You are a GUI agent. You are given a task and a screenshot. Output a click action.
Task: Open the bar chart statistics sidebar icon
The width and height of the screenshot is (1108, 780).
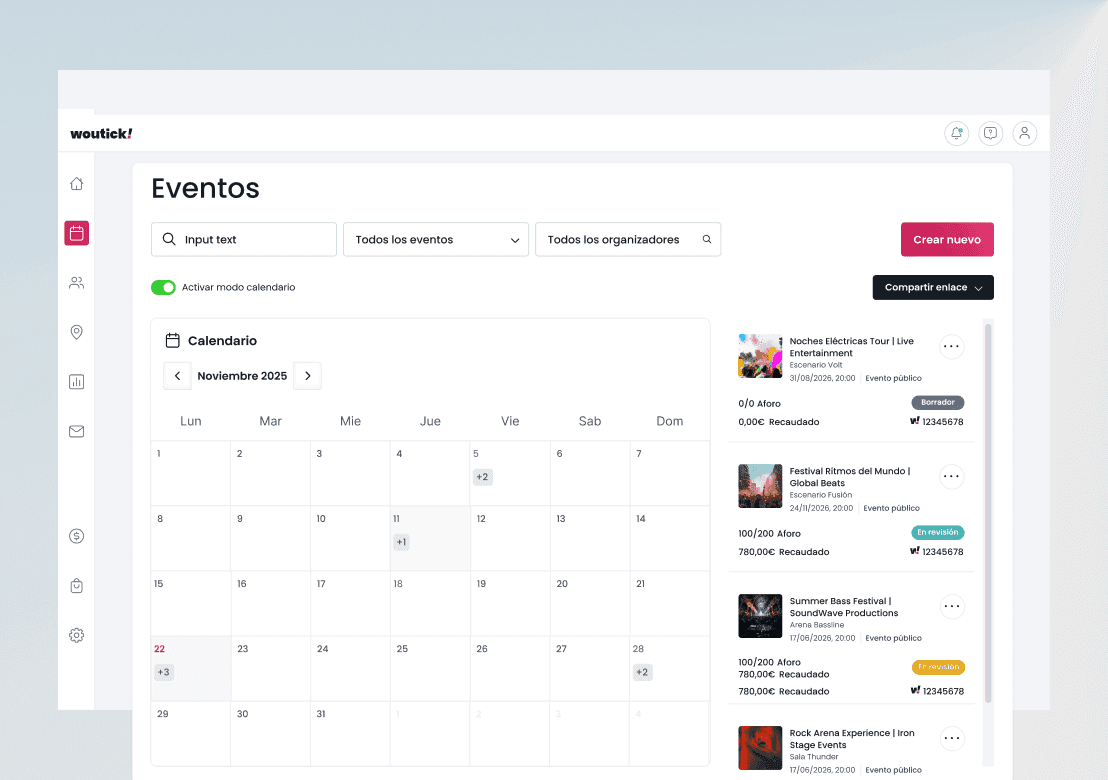click(76, 382)
